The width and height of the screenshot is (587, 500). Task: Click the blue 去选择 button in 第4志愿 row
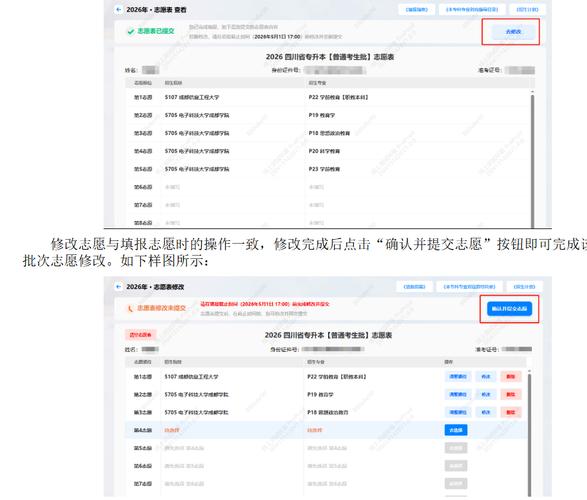[x=456, y=430]
